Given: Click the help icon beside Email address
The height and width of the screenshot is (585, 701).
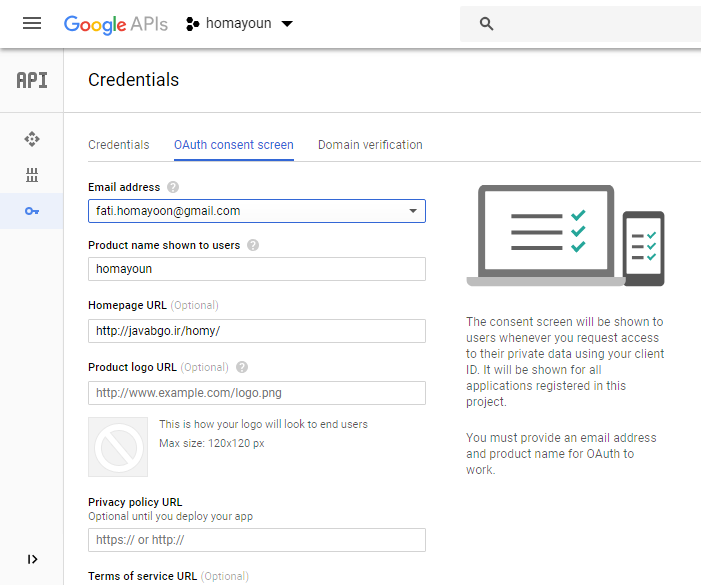Looking at the screenshot, I should click(173, 187).
